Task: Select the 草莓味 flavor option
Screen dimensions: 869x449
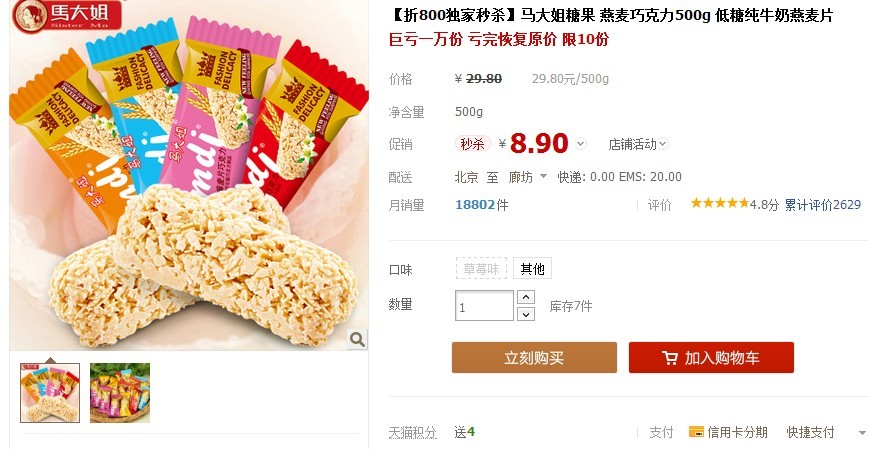Action: (x=482, y=269)
